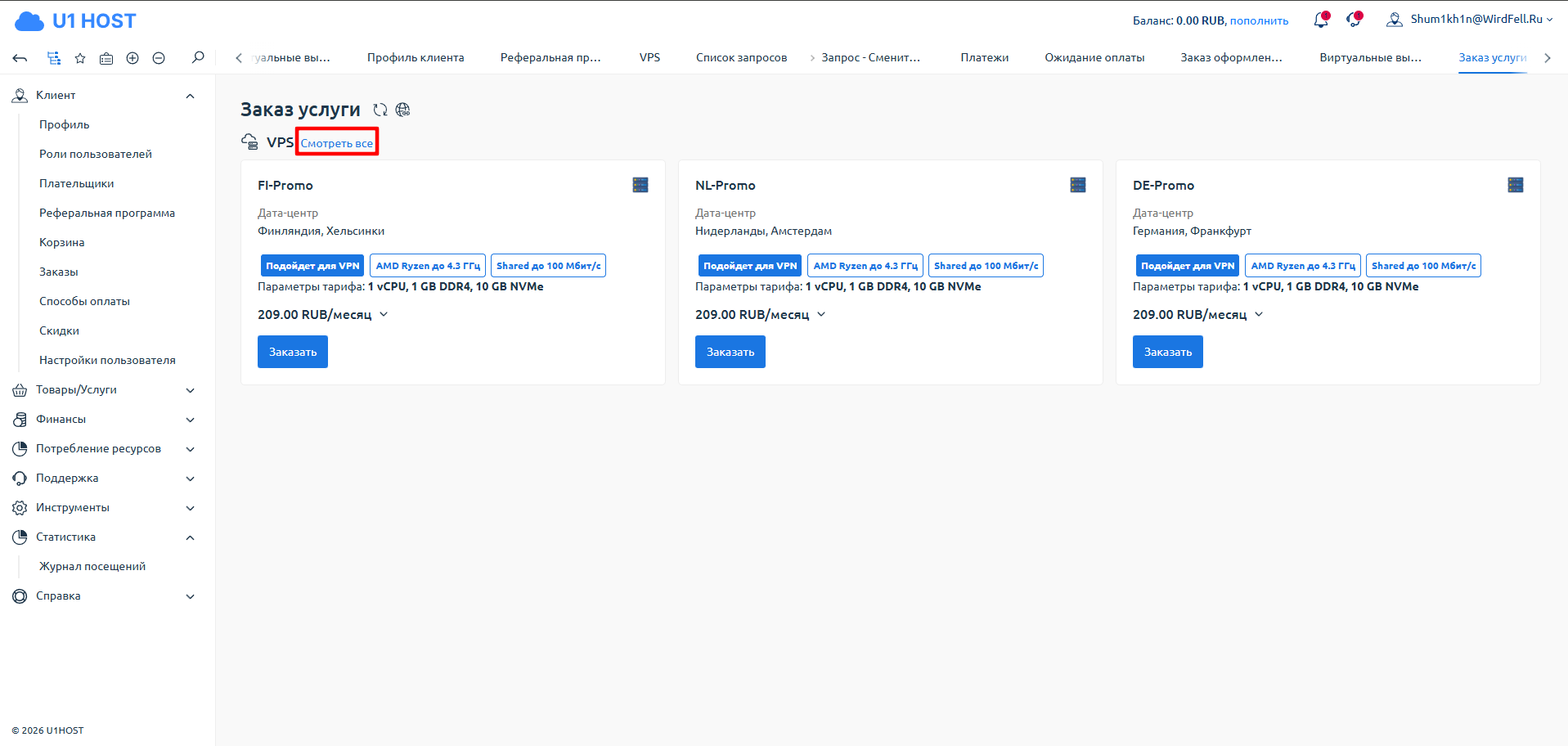The width and height of the screenshot is (1568, 746).
Task: Click the server icon on NL-Promo card
Action: point(1078,185)
